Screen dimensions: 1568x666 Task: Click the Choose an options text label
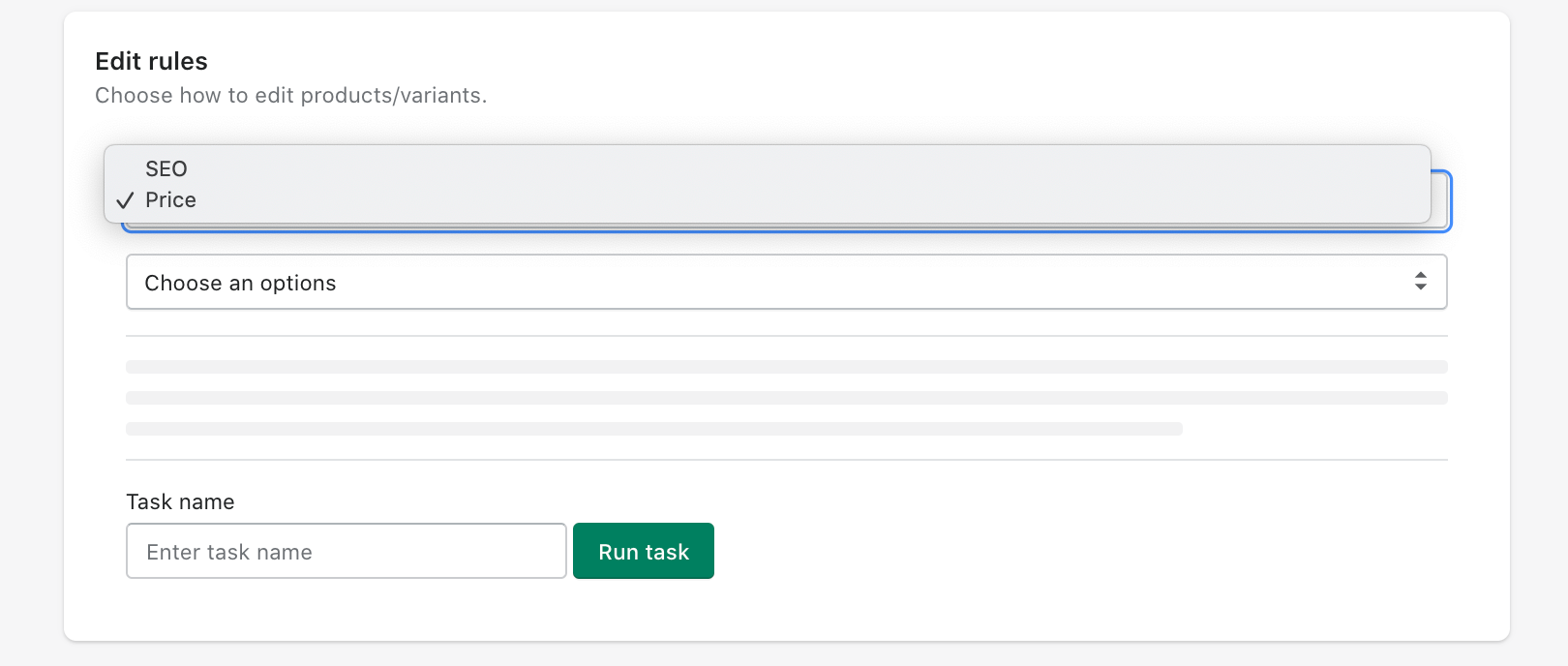(x=241, y=283)
